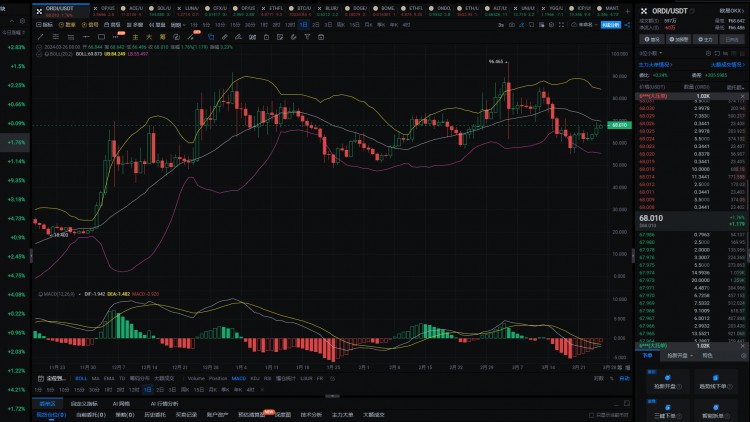The height and width of the screenshot is (422, 750).
Task: Select the trend line drawing tool
Action: (x=41, y=37)
